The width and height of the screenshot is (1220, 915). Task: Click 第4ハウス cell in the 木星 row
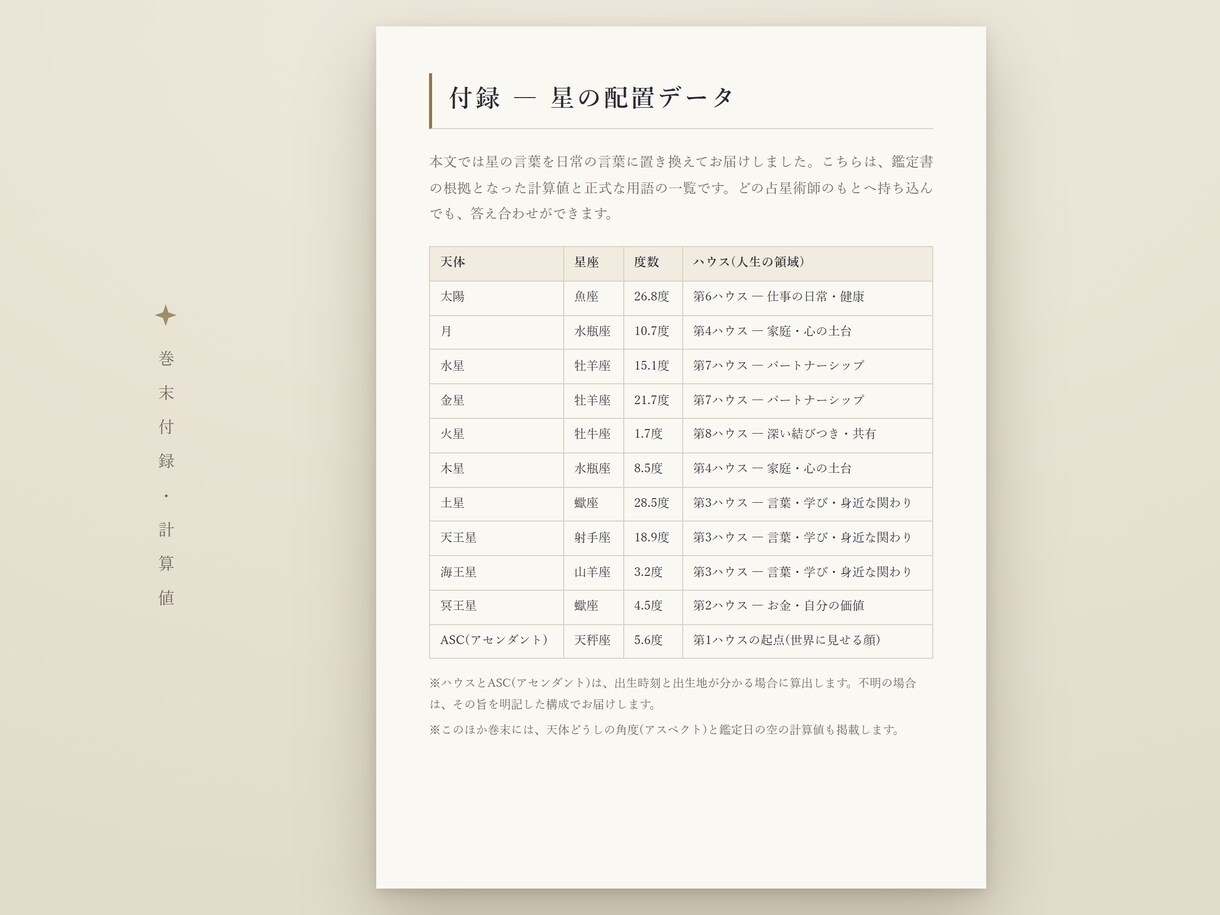(807, 469)
